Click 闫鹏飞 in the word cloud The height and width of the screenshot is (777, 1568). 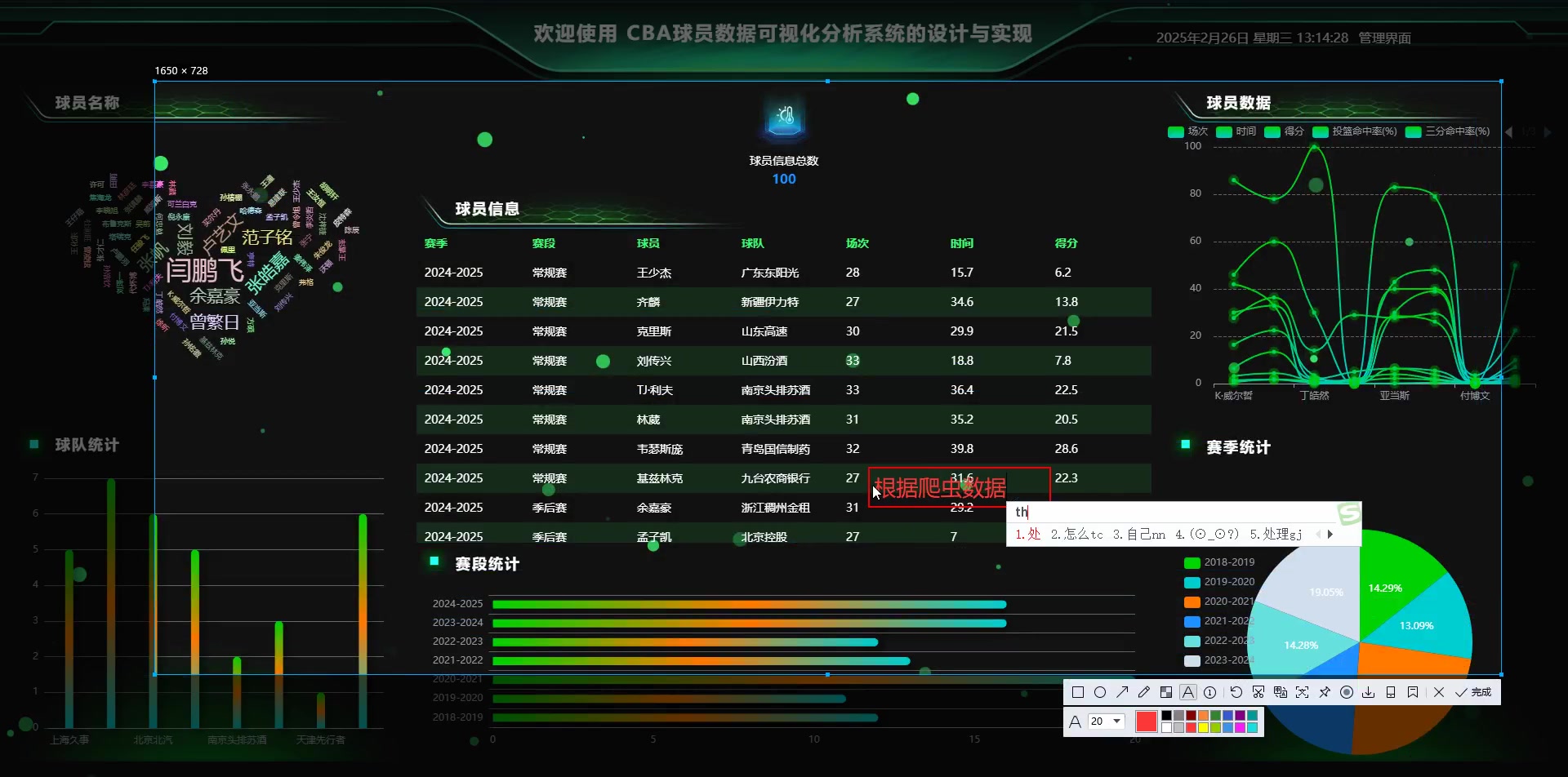pyautogui.click(x=205, y=270)
